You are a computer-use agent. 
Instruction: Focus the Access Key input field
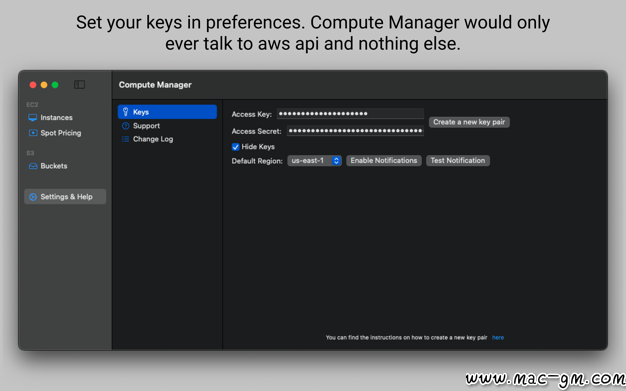[x=350, y=113]
